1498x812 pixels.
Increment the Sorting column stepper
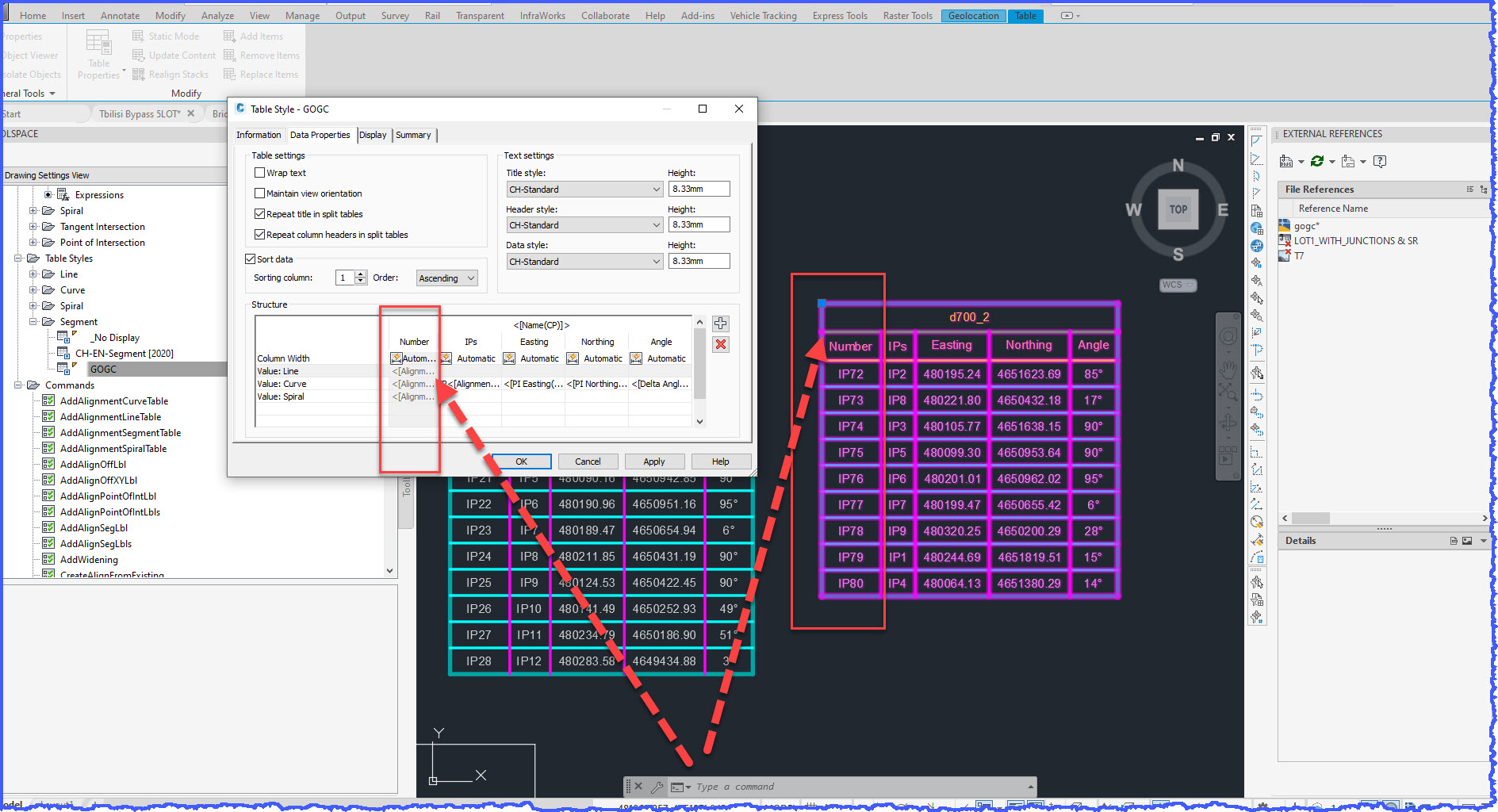pos(361,274)
